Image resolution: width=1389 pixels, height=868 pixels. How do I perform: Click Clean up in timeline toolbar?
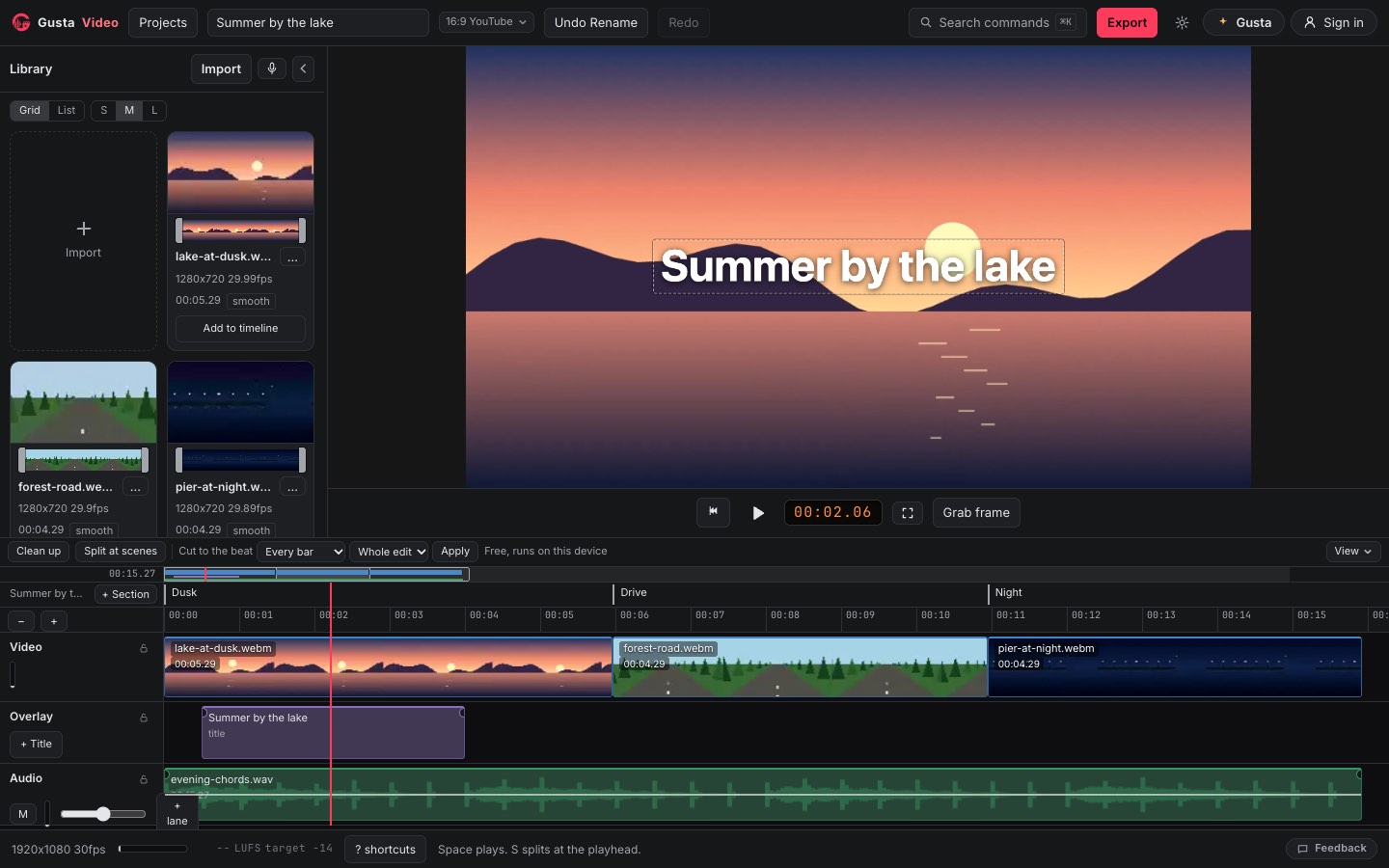[x=39, y=552]
